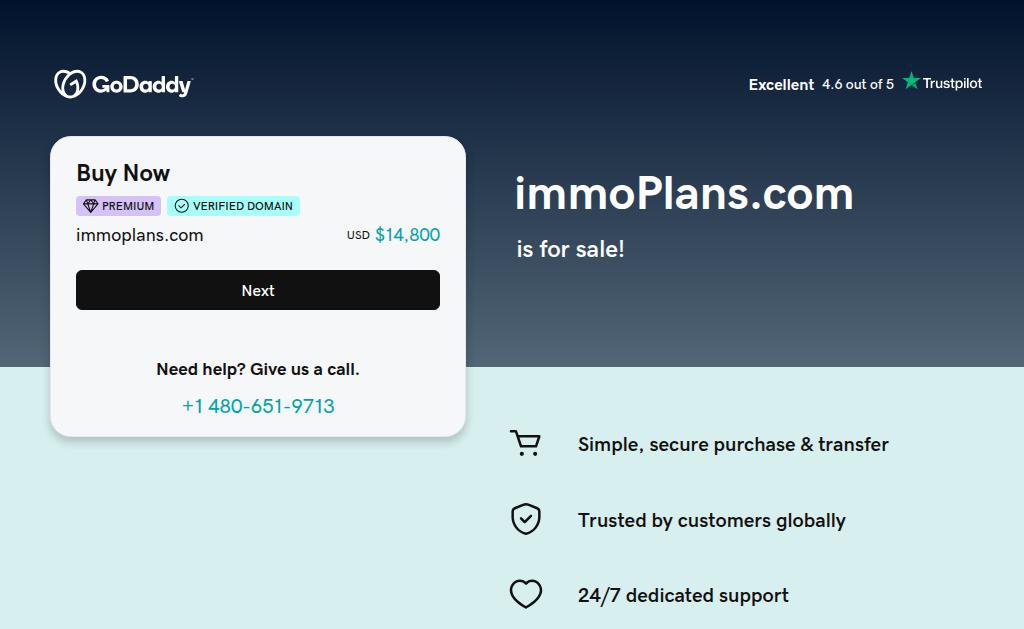
Task: Click the green Trustpilot star icon
Action: pyautogui.click(x=911, y=81)
